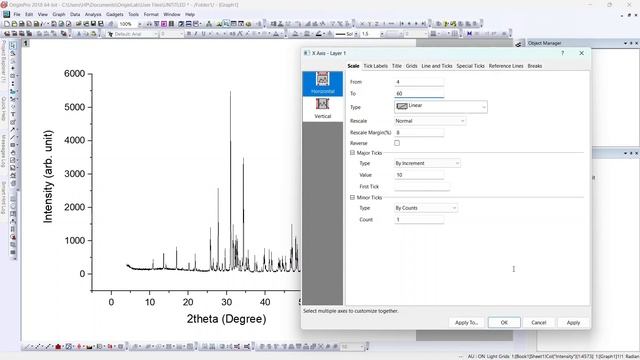The image size is (640, 360).
Task: Open the axis Type Linear dropdown
Action: (441, 107)
